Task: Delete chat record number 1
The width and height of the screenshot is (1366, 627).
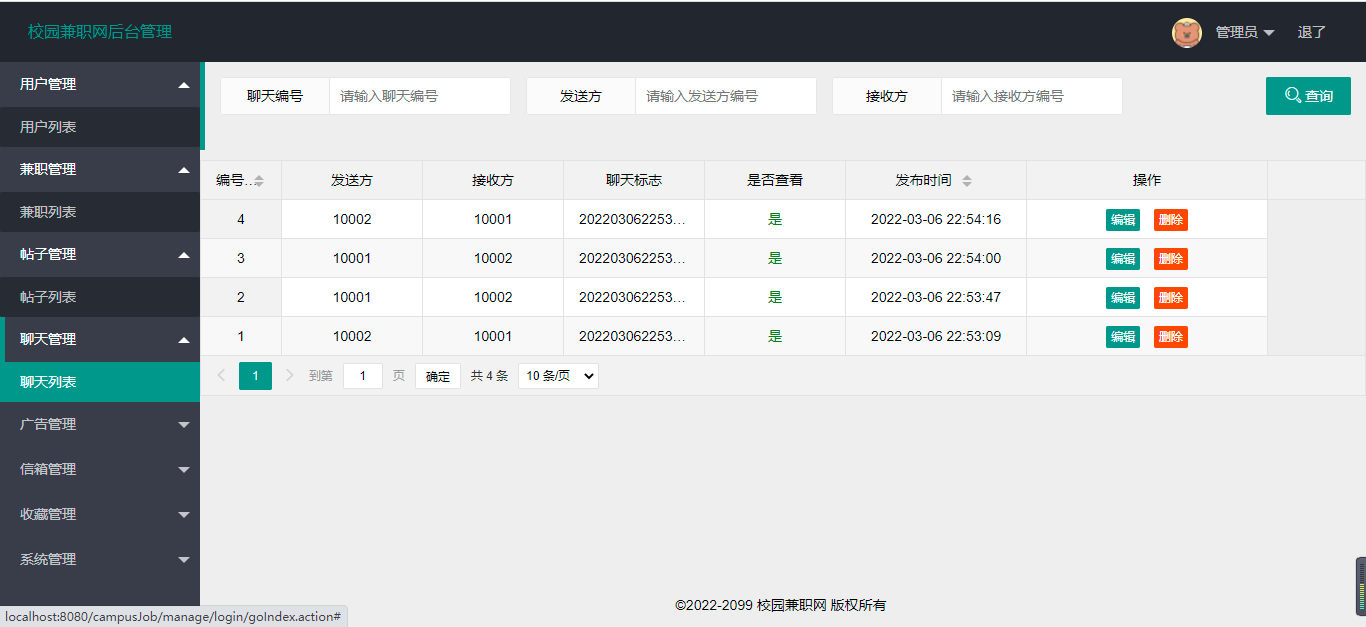Action: tap(1171, 337)
